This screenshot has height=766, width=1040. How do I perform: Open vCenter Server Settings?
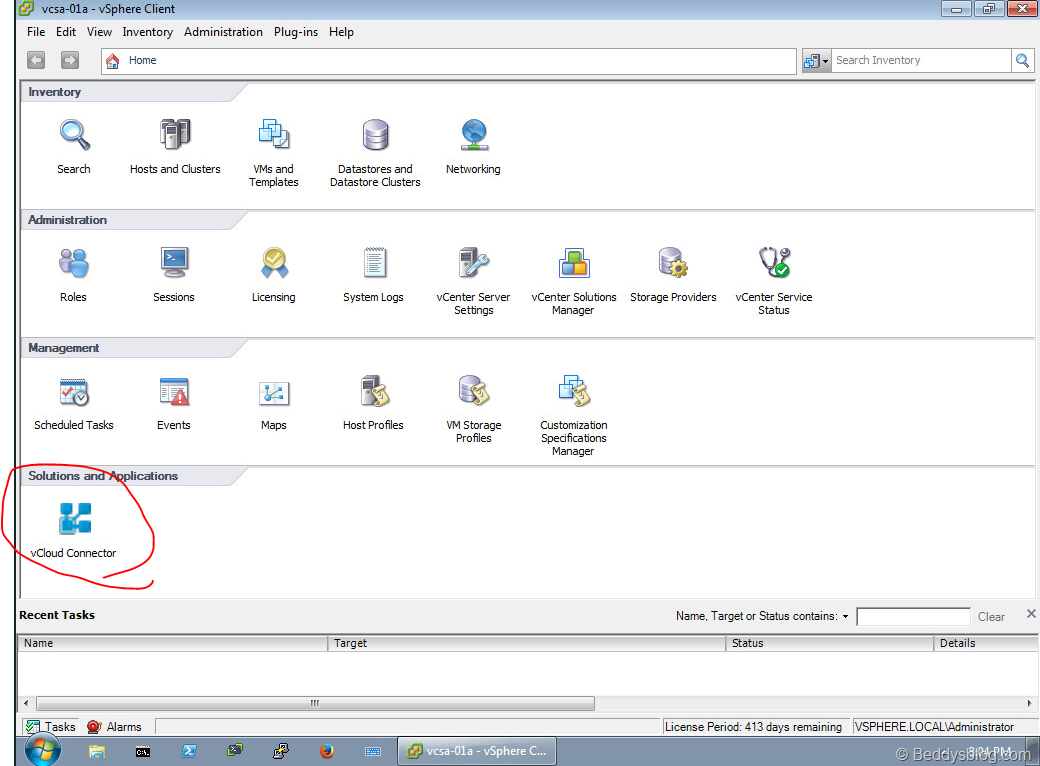pyautogui.click(x=474, y=263)
